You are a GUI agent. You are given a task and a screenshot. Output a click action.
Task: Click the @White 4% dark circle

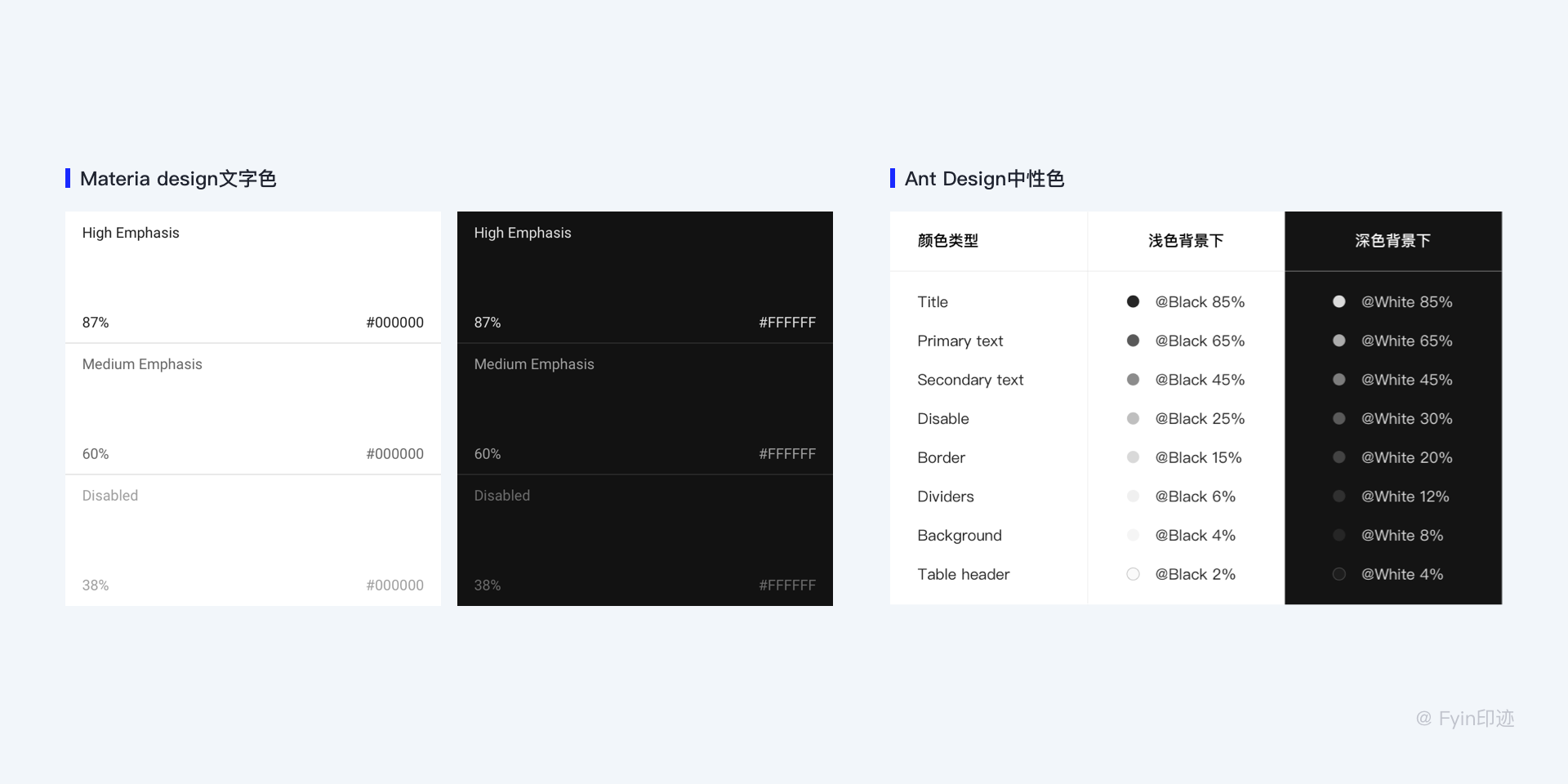point(1339,574)
